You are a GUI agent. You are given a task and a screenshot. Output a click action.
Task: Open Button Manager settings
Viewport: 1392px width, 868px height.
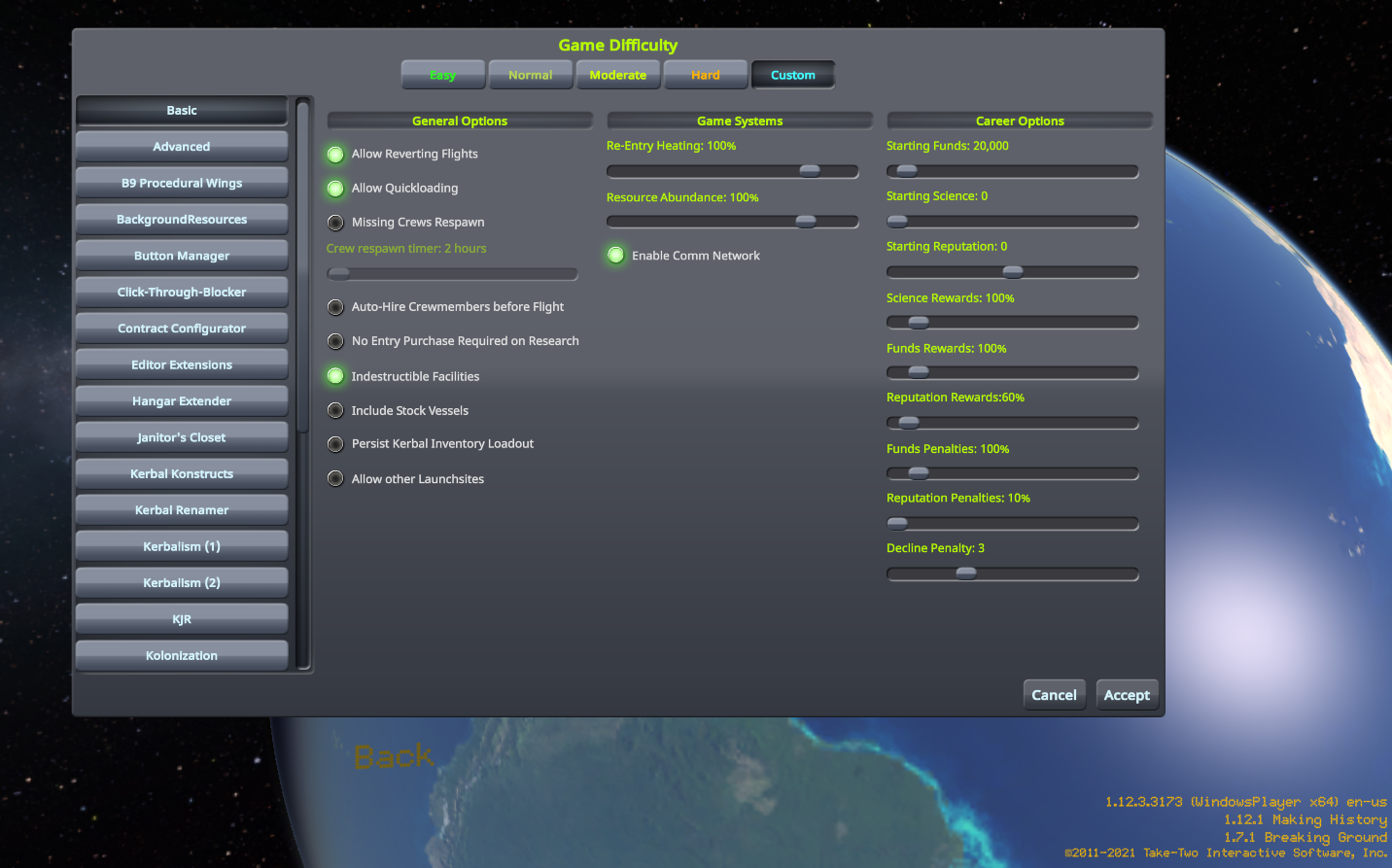pyautogui.click(x=182, y=256)
